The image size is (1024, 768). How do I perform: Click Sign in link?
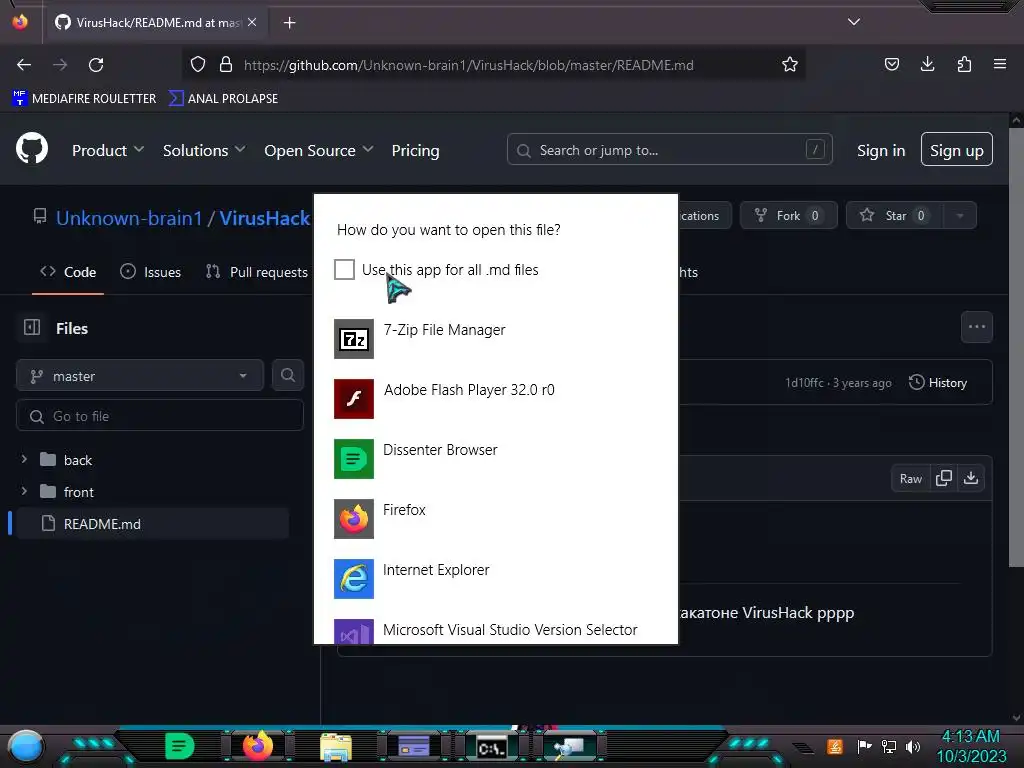click(x=881, y=150)
